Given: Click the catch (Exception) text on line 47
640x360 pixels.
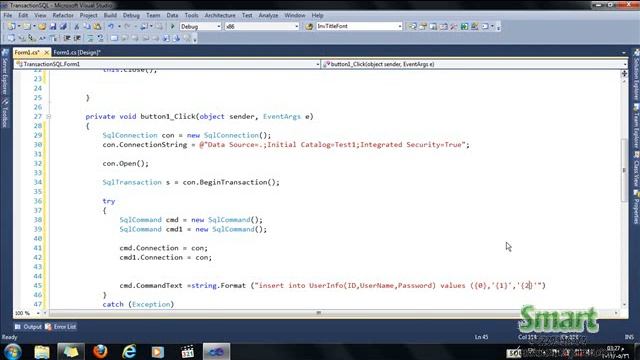Looking at the screenshot, I should click(138, 304).
